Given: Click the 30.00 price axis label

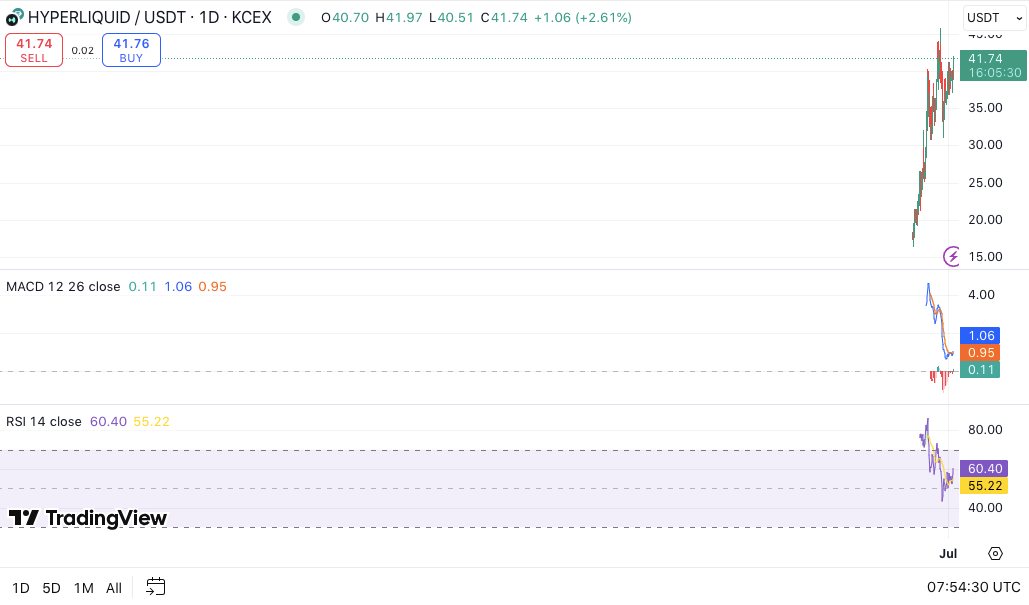Looking at the screenshot, I should 985,145.
